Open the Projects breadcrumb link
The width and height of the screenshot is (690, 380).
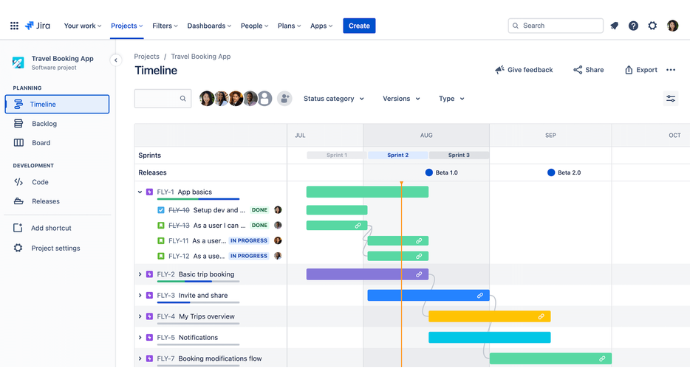[x=147, y=56]
